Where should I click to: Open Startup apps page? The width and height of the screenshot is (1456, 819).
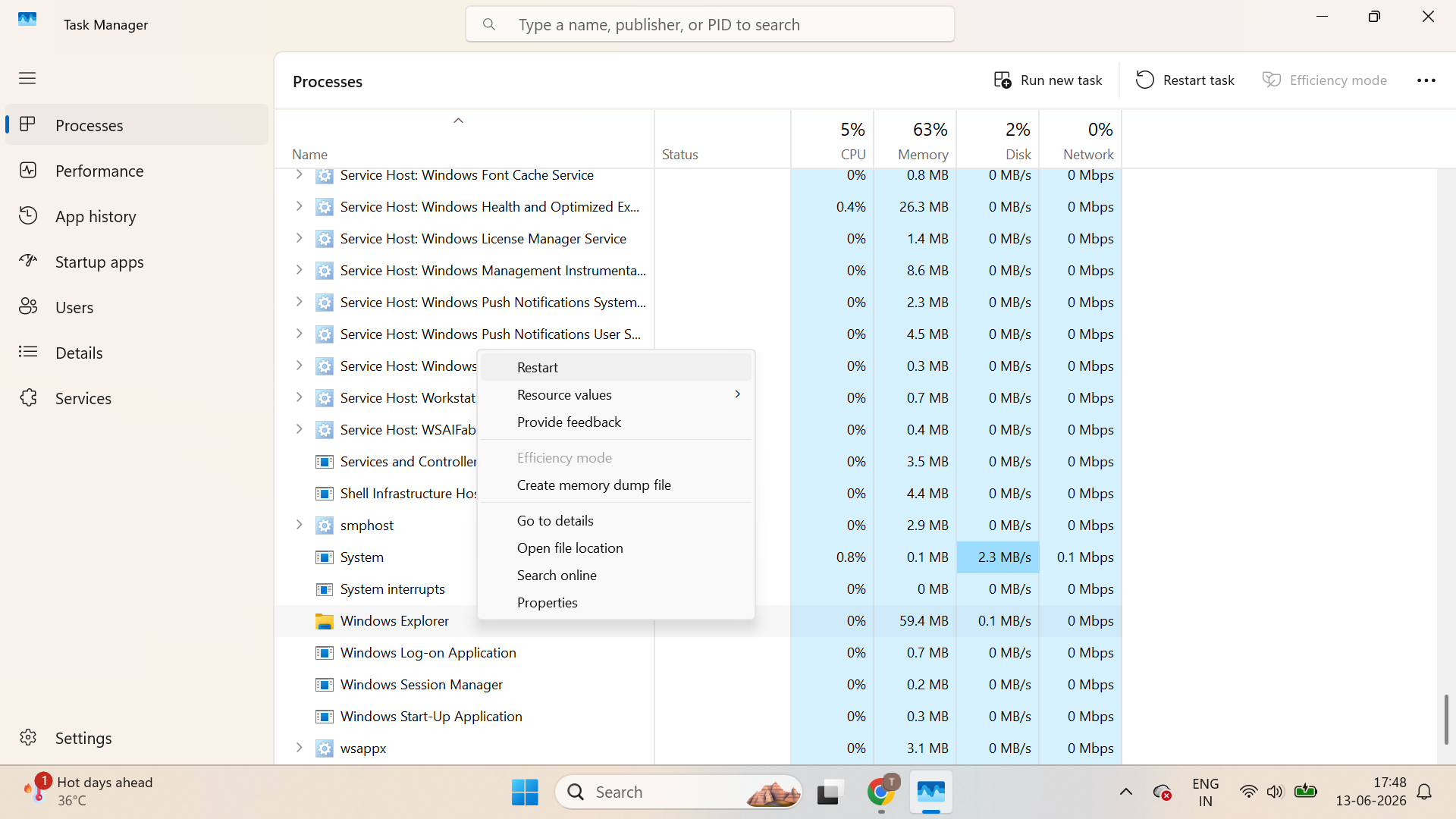(137, 262)
